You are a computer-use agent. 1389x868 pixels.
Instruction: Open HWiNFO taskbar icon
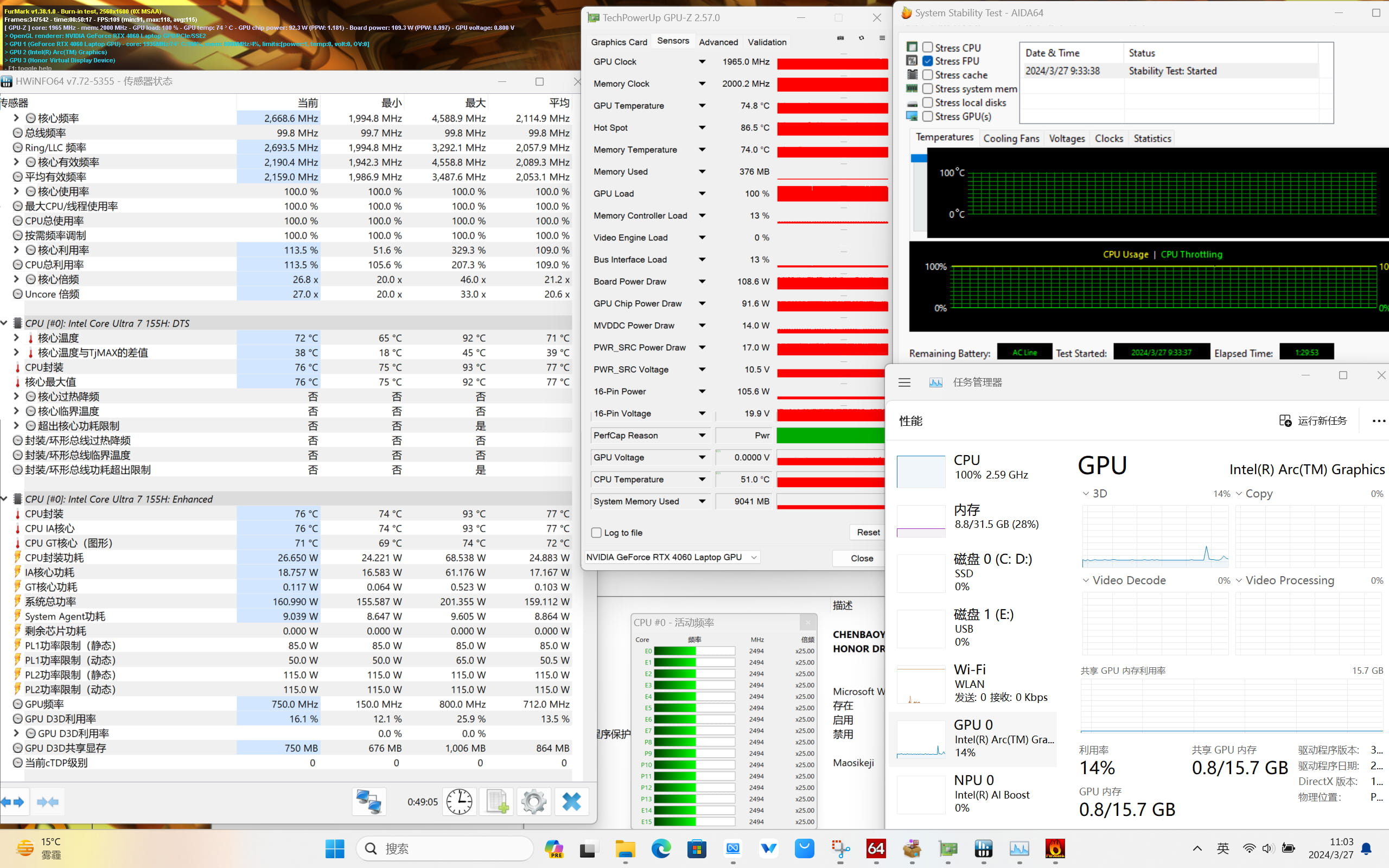pos(983,848)
